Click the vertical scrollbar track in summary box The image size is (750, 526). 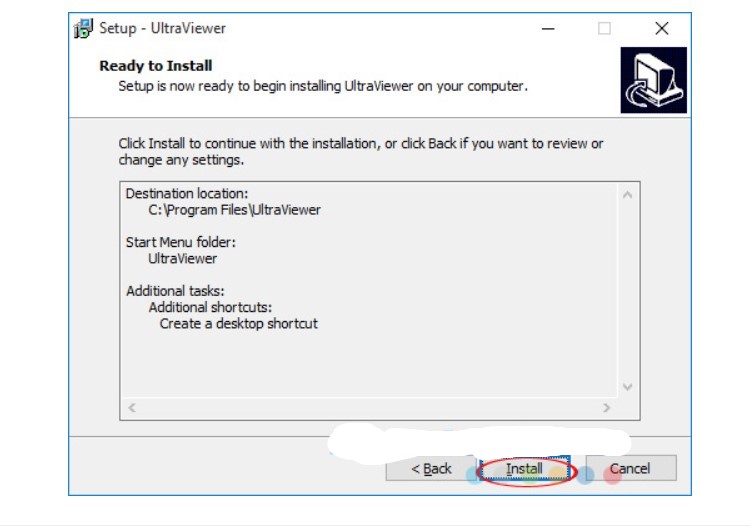628,290
